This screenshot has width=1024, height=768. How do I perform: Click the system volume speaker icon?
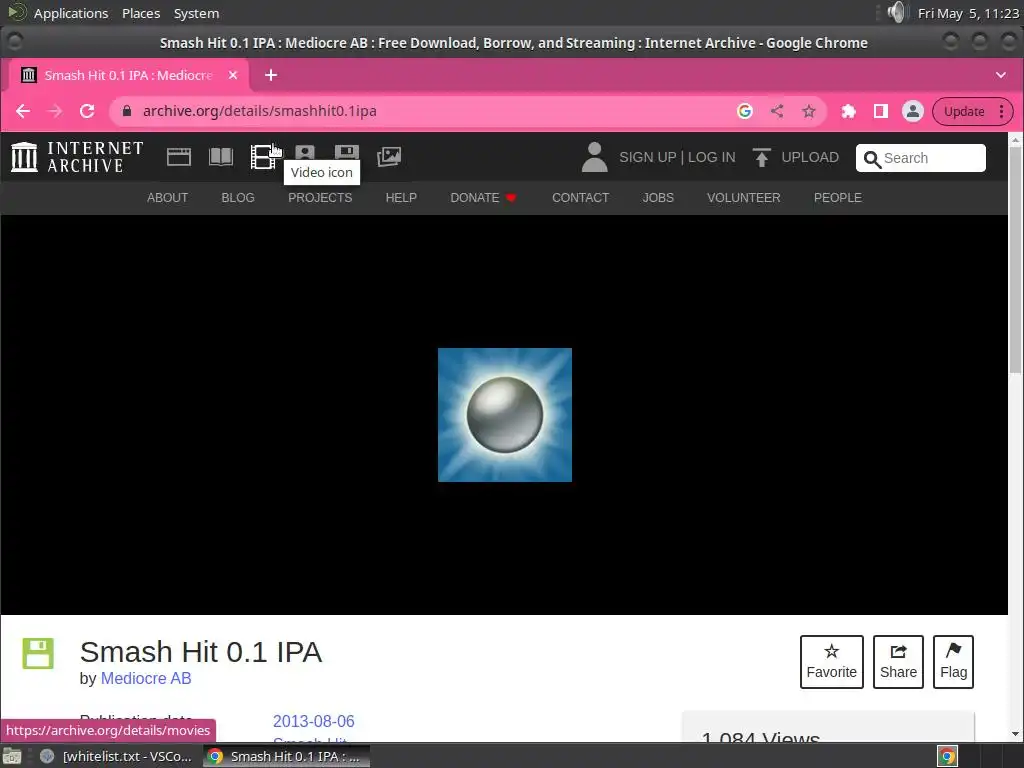(x=898, y=12)
